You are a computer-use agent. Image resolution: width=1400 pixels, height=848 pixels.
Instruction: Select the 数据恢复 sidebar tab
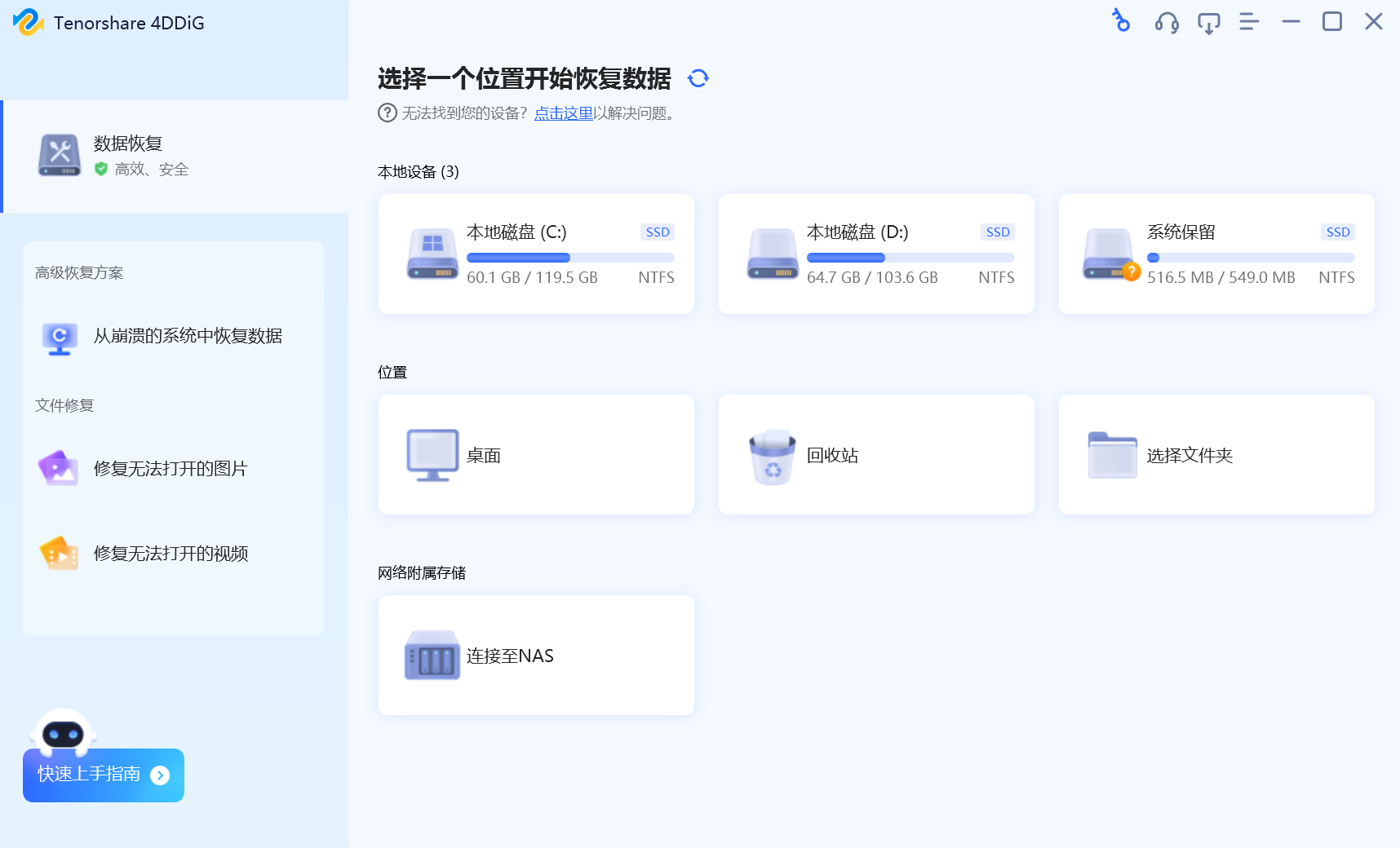pyautogui.click(x=175, y=157)
